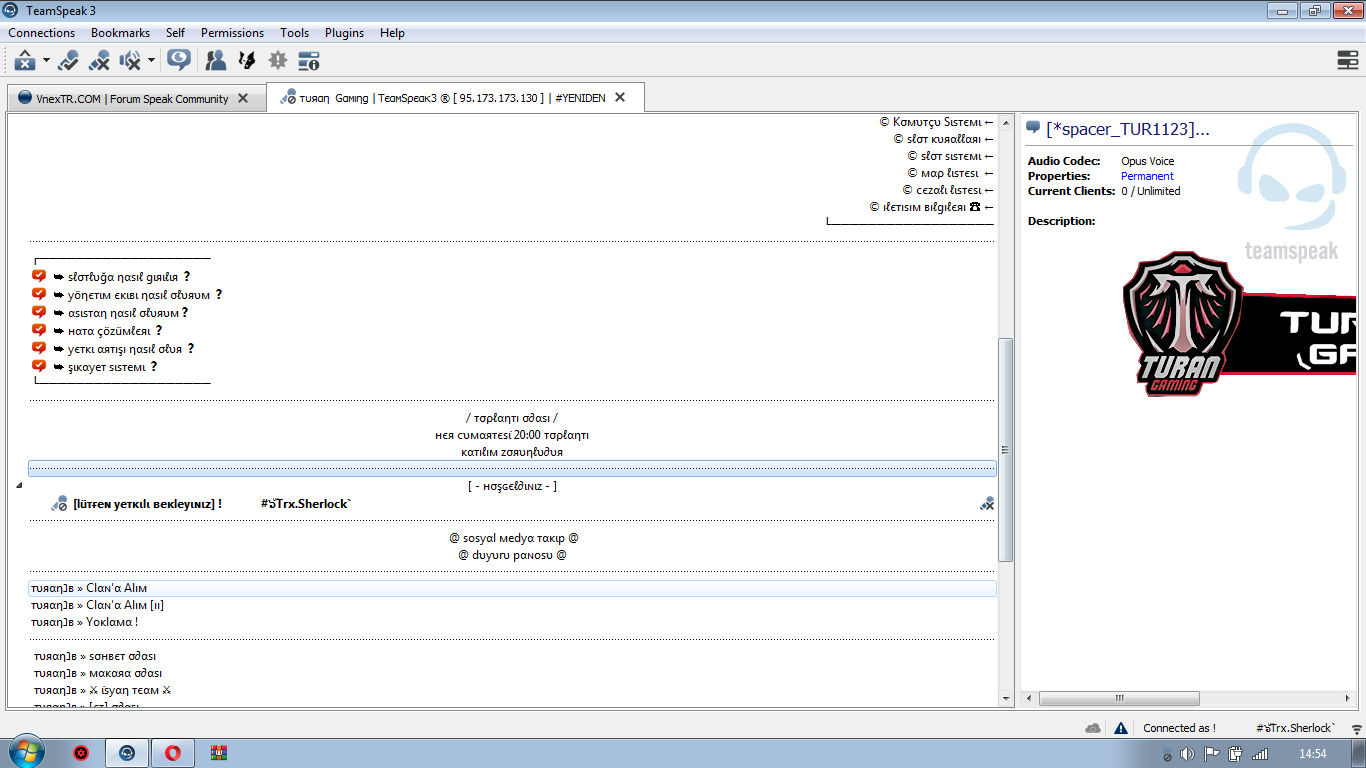
Task: Click the Permanent properties link
Action: click(x=1147, y=176)
